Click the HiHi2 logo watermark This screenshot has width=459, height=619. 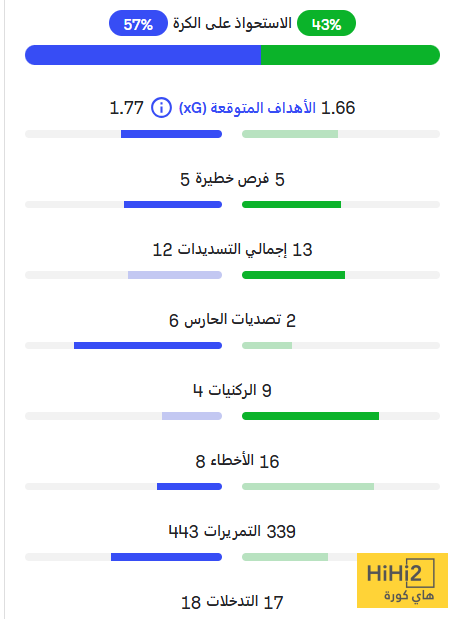pos(402,580)
